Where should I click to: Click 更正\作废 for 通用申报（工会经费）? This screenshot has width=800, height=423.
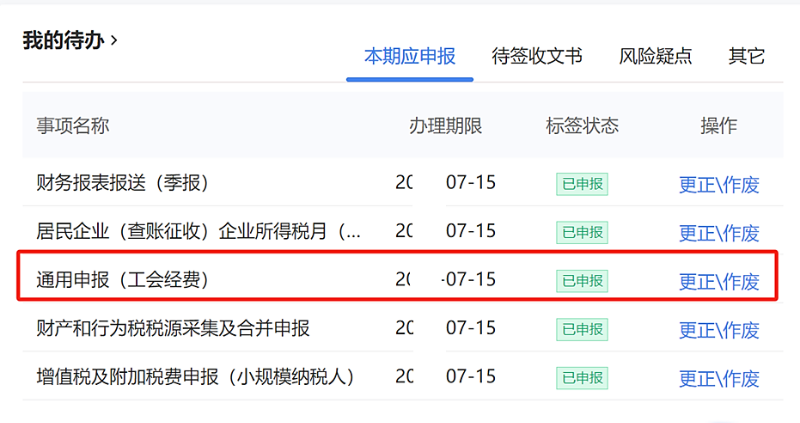(x=719, y=282)
